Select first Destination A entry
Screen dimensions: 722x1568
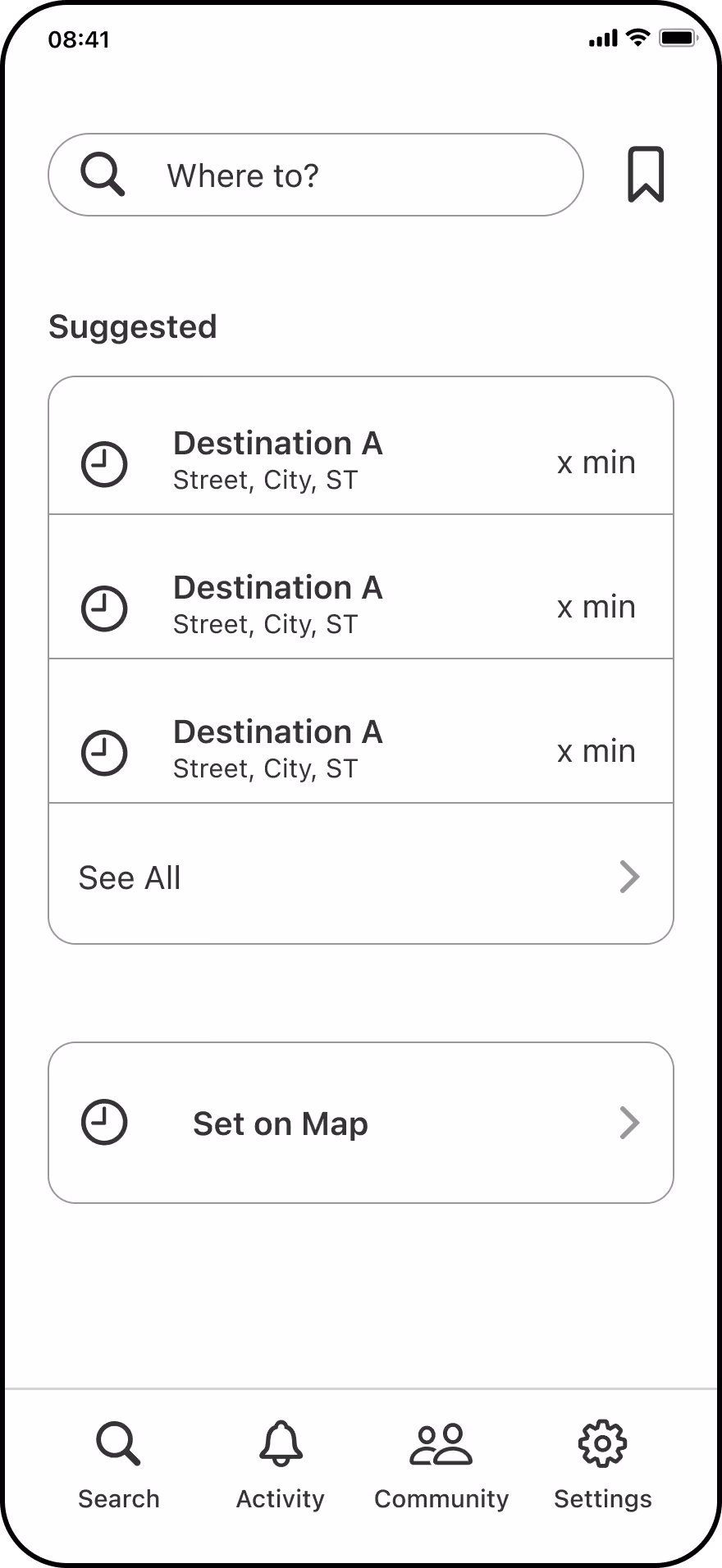[x=361, y=446]
